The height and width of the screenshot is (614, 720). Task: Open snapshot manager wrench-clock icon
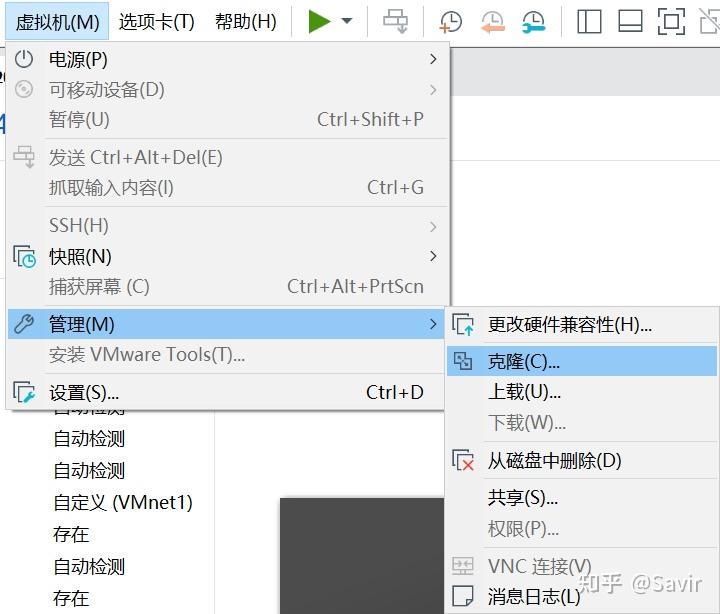click(534, 22)
